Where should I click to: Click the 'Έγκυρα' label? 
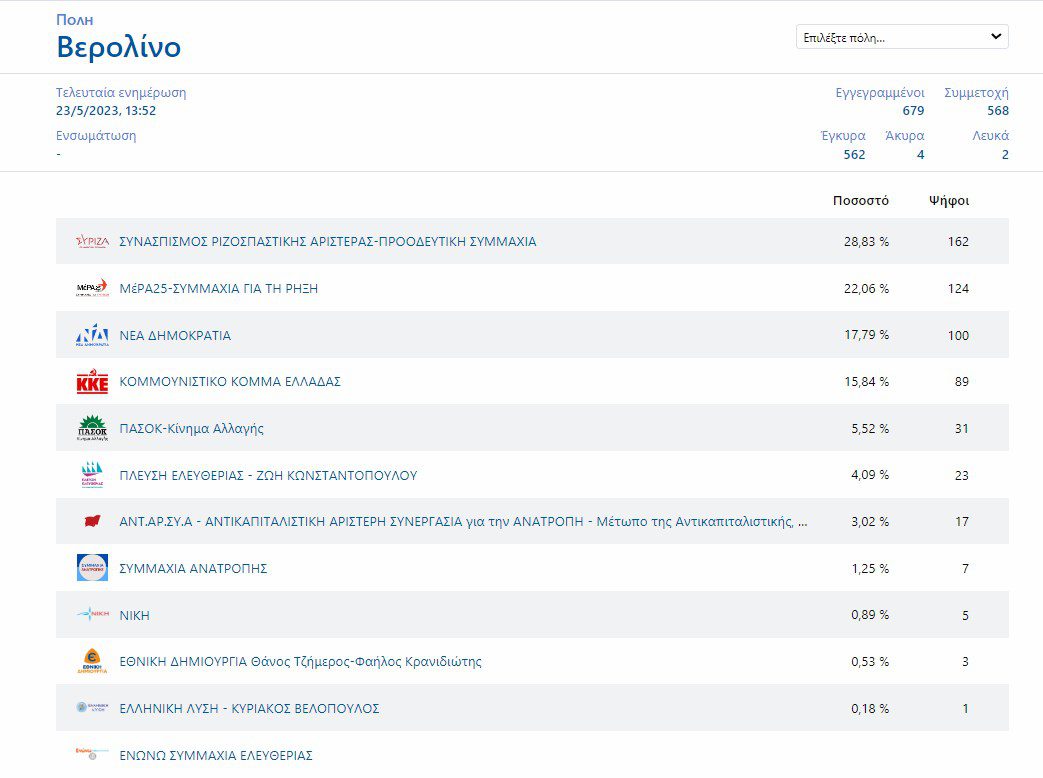(x=843, y=136)
